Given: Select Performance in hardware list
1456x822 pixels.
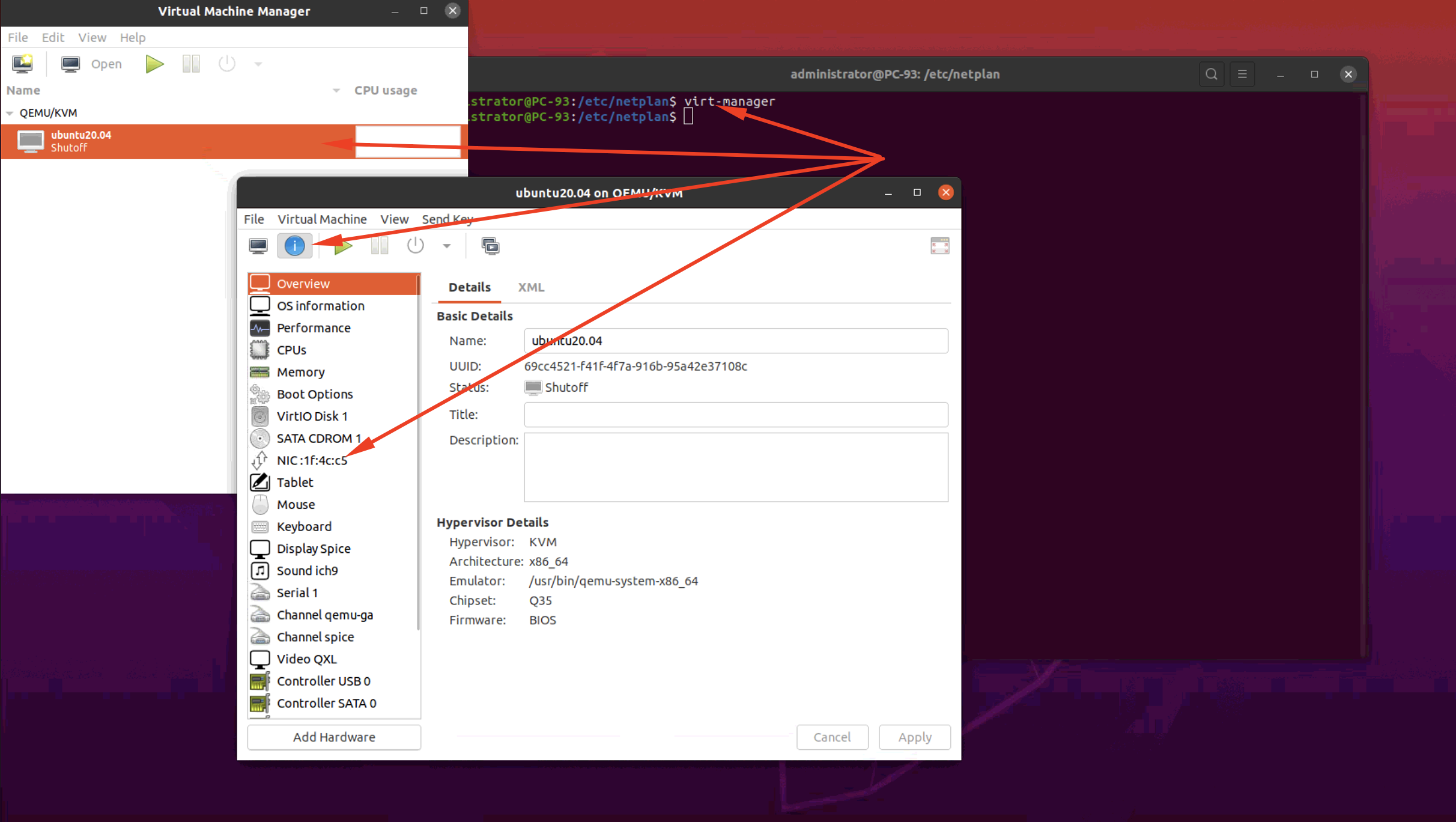Looking at the screenshot, I should 333,328.
